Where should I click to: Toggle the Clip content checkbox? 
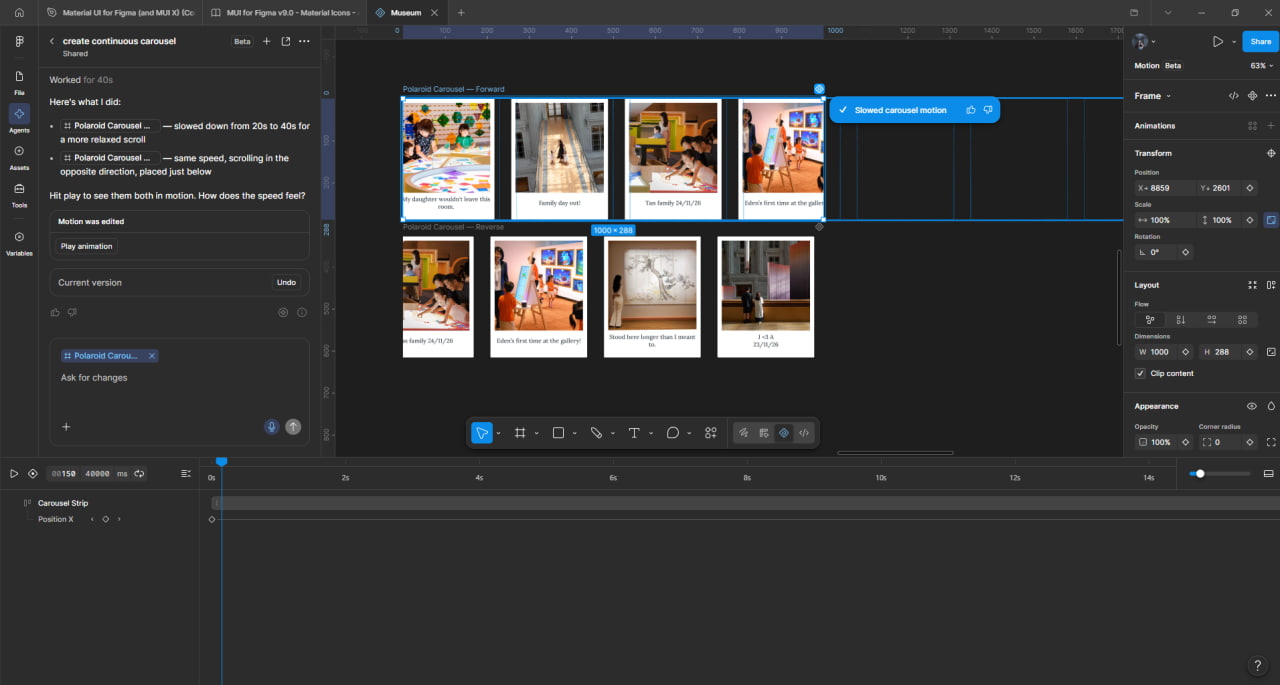[x=1140, y=373]
